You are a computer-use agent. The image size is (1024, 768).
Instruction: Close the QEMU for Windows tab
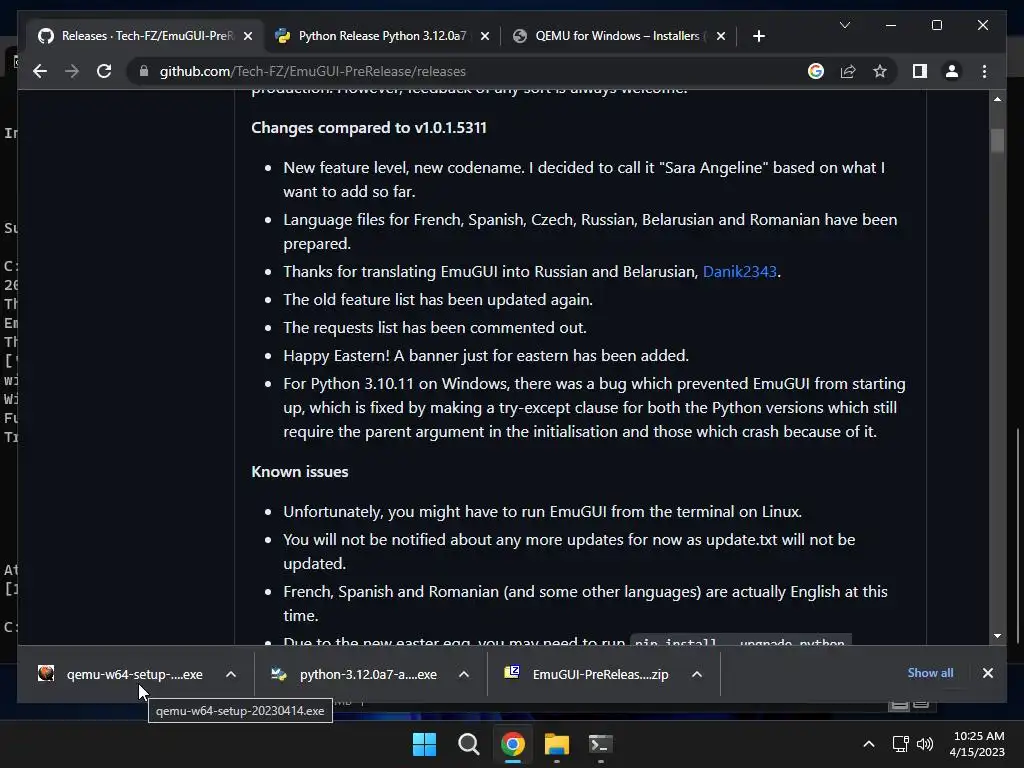[x=720, y=36]
